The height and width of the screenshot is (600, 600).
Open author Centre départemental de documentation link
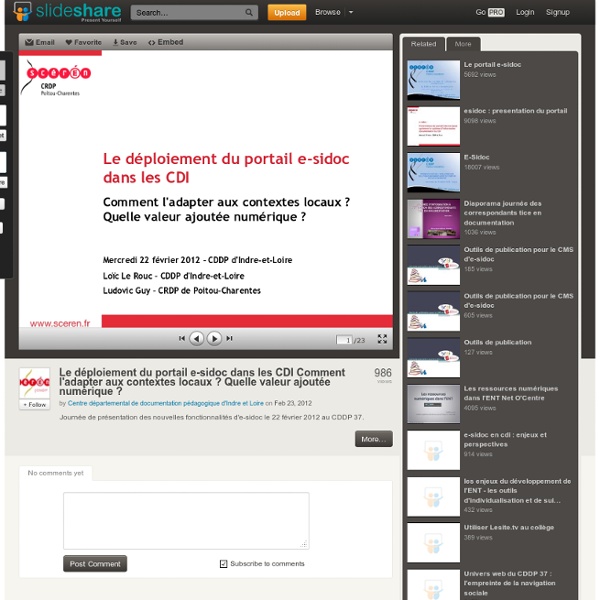tap(165, 403)
